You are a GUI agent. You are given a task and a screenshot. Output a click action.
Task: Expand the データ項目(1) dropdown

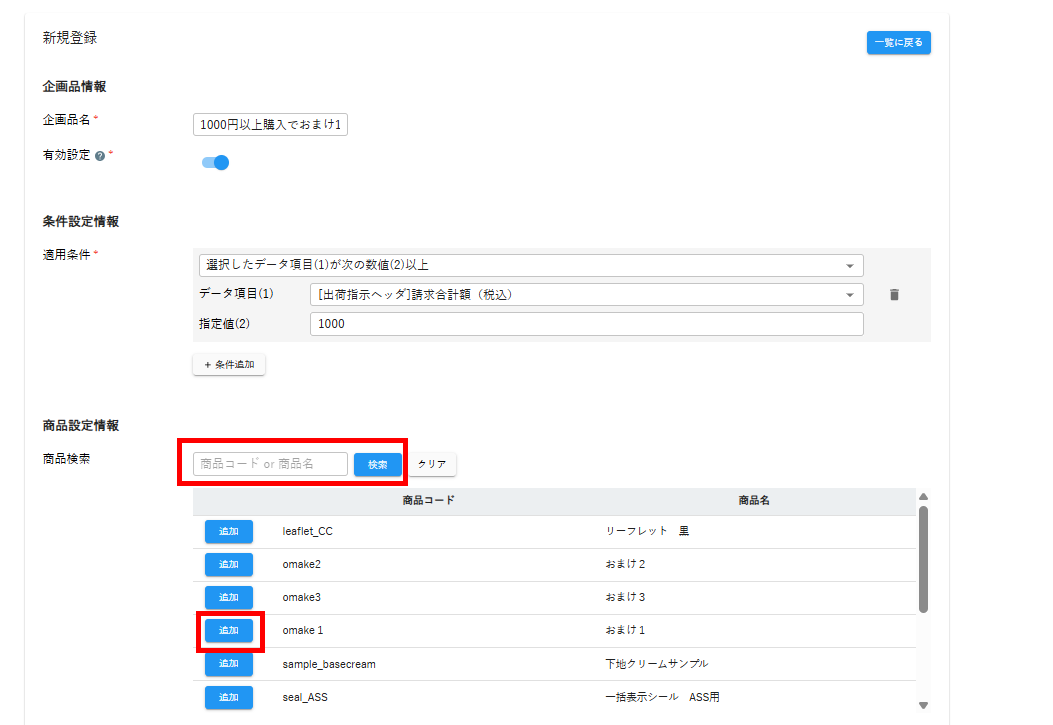[x=586, y=294]
